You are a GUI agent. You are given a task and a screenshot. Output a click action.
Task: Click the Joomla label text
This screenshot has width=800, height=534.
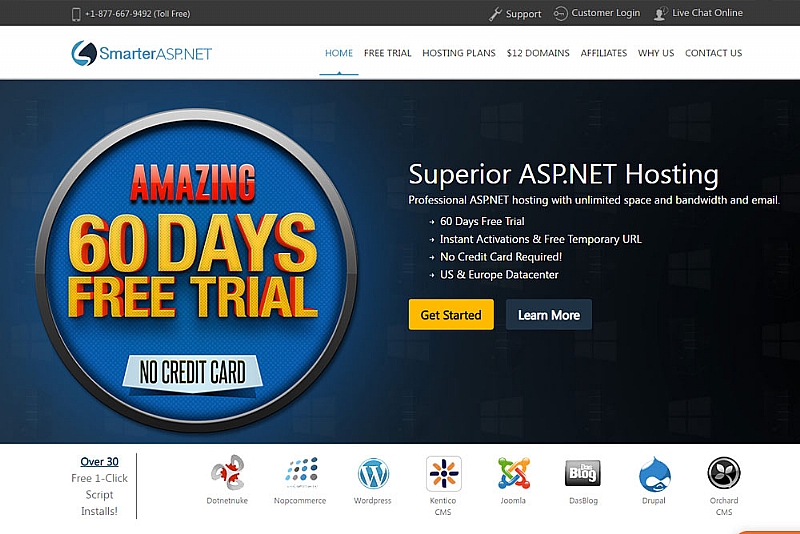tap(513, 501)
